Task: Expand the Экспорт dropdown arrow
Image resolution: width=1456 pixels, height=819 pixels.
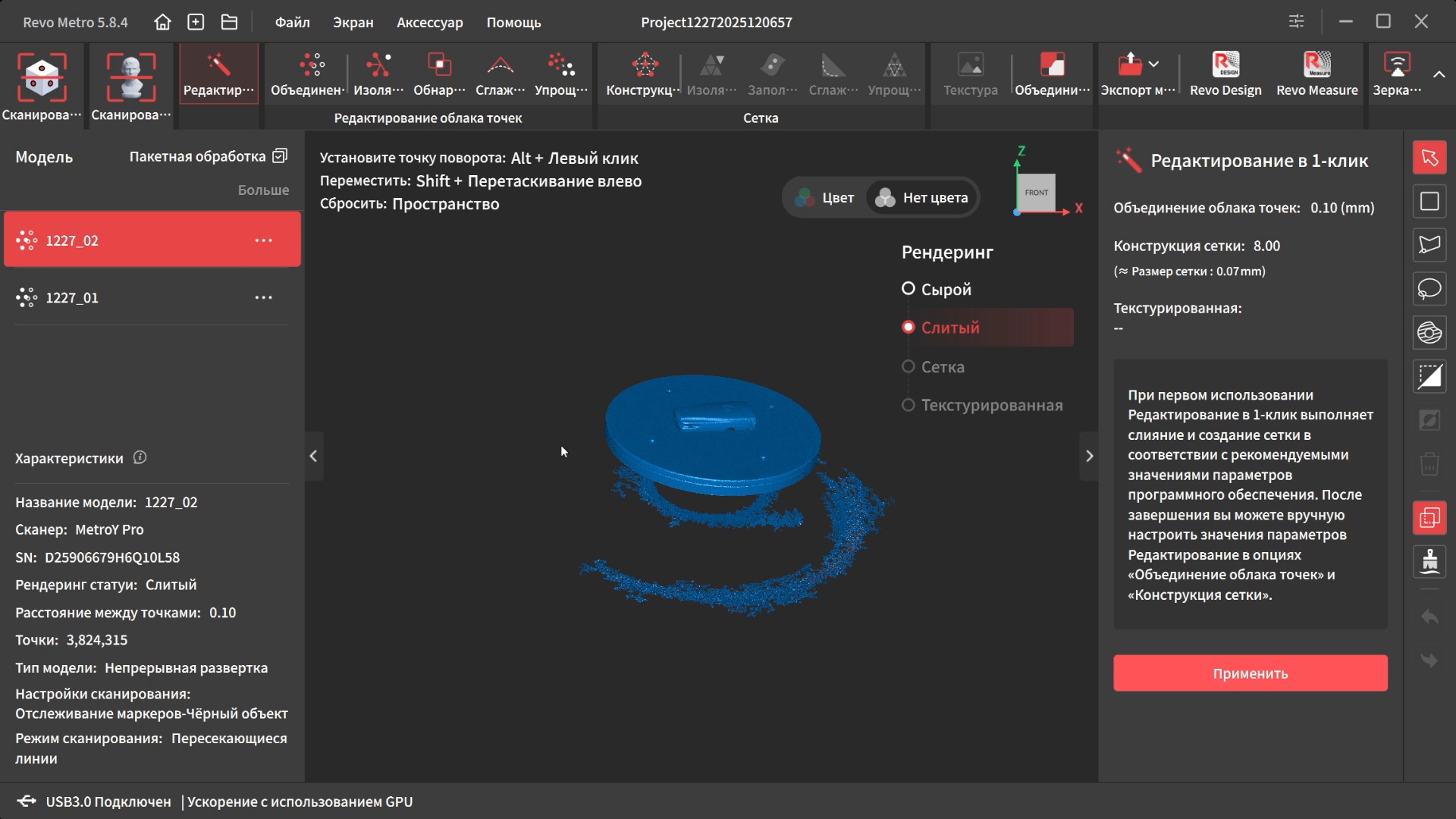Action: (x=1154, y=64)
